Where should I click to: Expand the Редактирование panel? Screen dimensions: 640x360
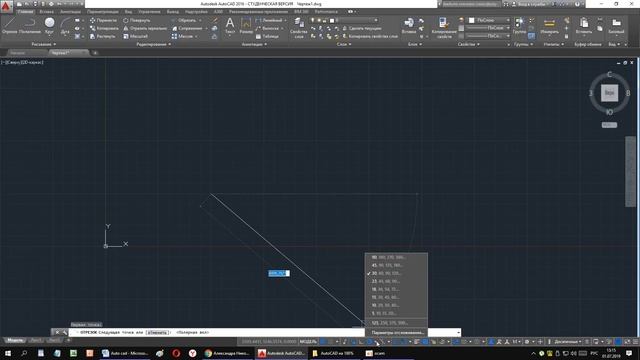[153, 44]
